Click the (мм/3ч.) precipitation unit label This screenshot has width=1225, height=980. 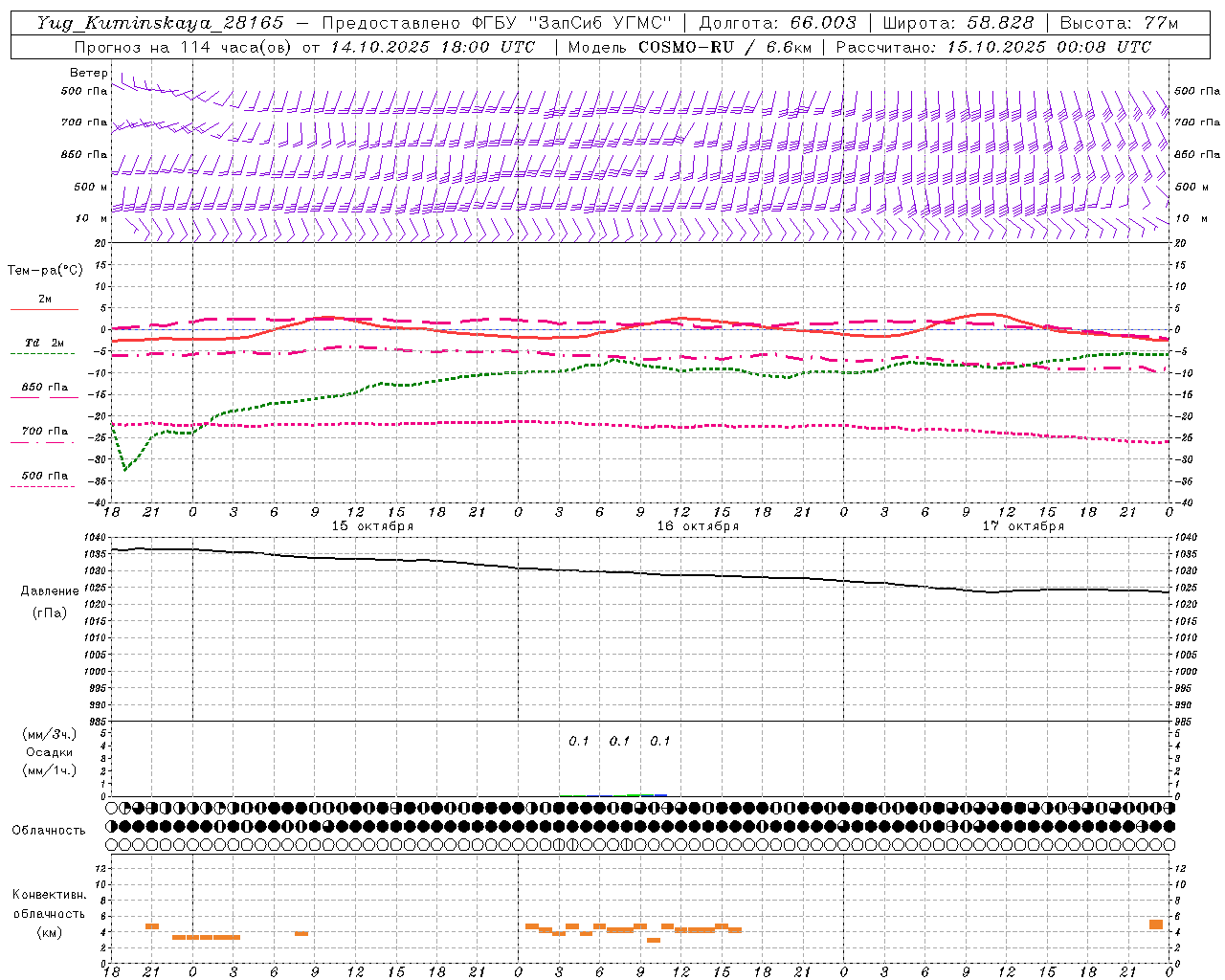coord(50,734)
